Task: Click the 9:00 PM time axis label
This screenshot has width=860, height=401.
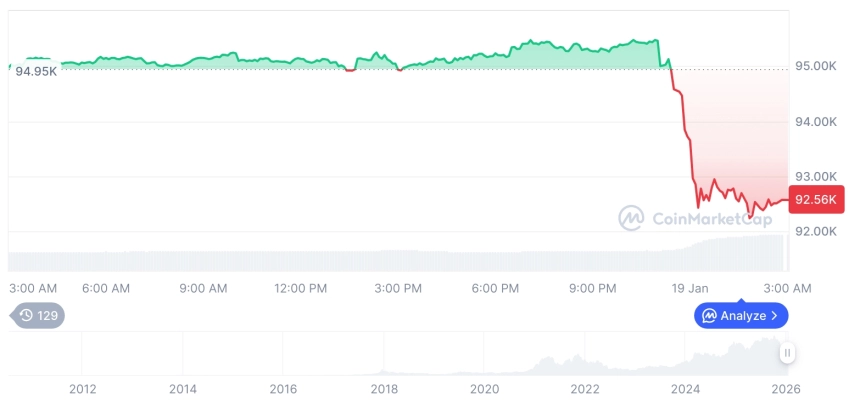Action: click(593, 288)
